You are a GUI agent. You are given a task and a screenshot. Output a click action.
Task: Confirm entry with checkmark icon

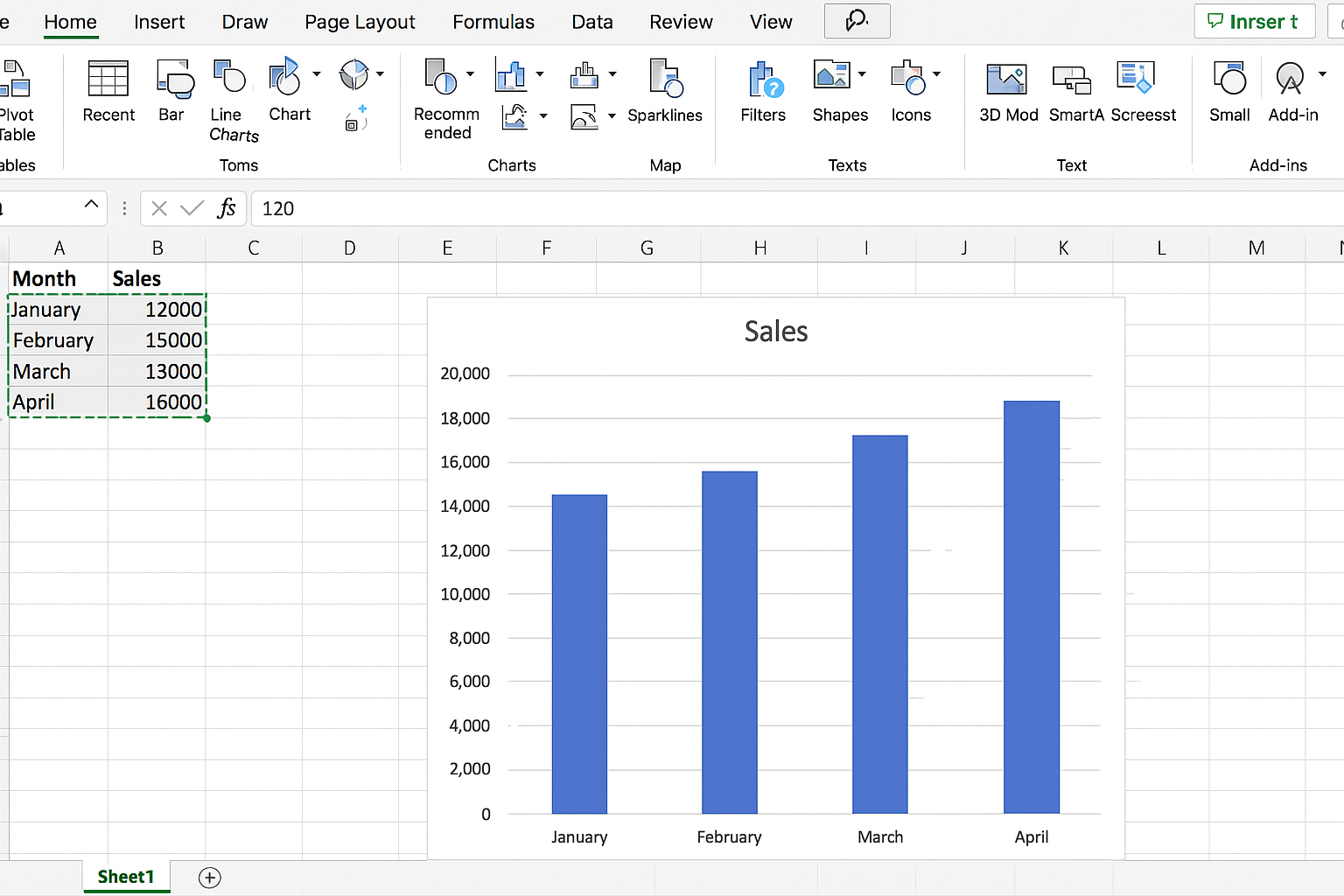[192, 208]
